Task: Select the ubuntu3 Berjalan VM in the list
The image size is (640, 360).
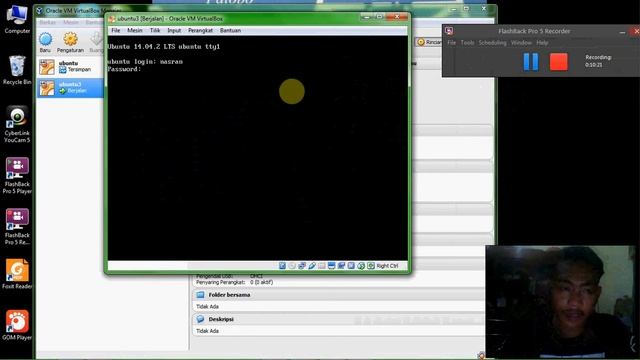Action: (70, 88)
